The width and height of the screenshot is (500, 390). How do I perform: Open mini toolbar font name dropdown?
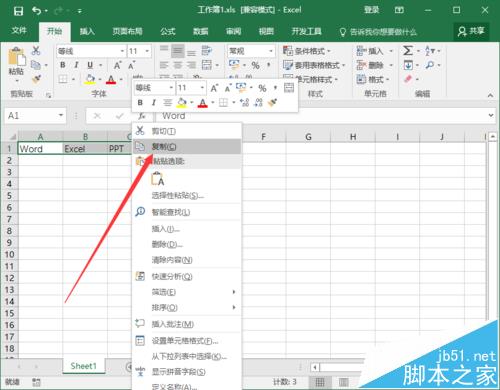click(171, 88)
